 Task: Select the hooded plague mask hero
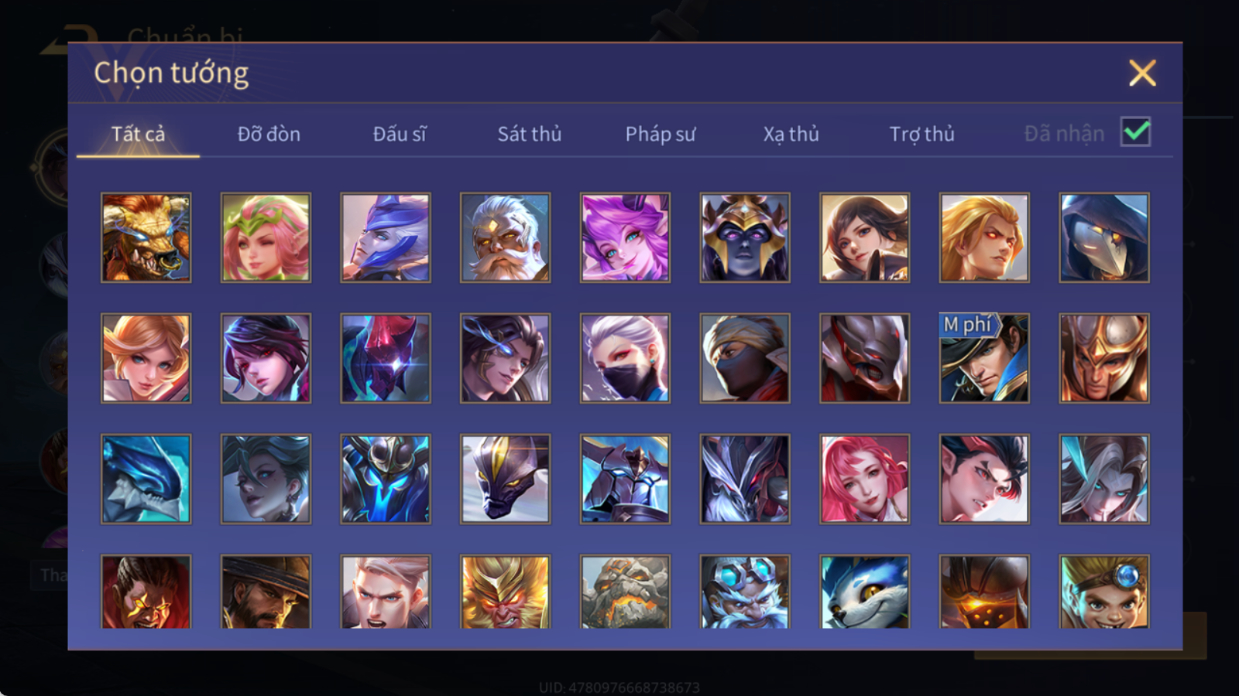tap(1104, 238)
